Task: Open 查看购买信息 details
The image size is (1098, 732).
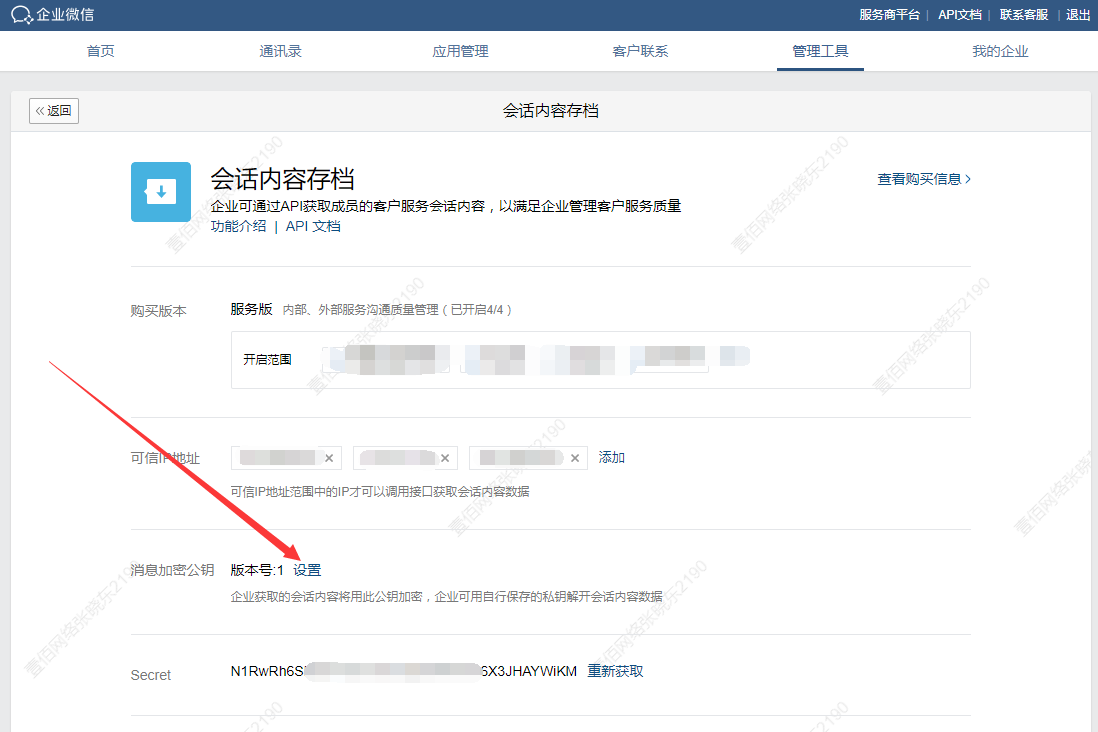Action: (x=924, y=179)
